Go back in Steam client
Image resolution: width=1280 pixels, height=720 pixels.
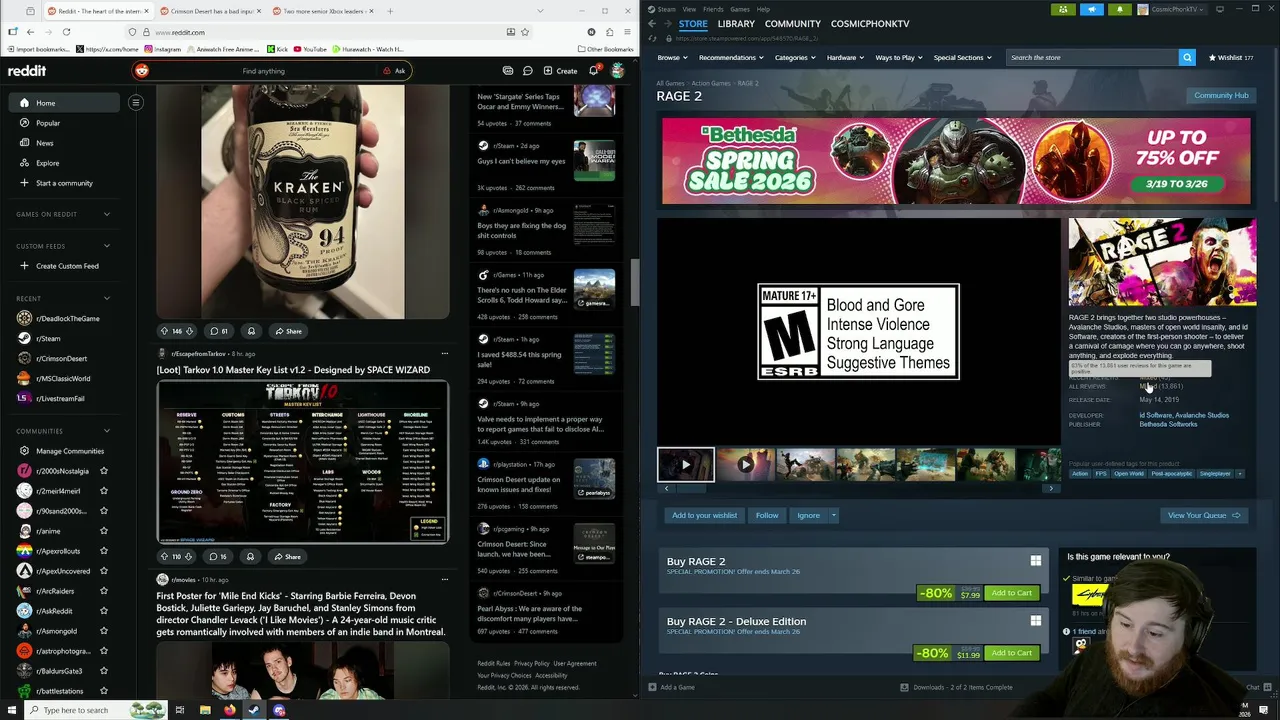tap(652, 23)
